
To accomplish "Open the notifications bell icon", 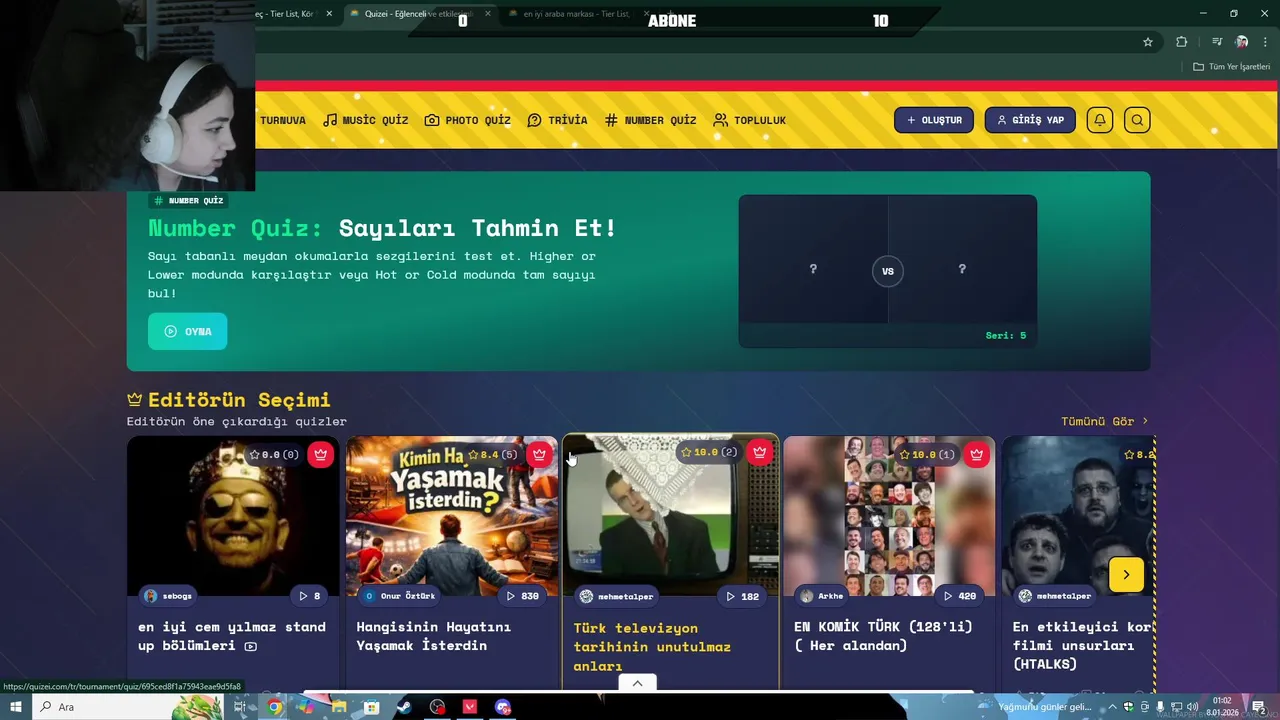I will [1100, 120].
